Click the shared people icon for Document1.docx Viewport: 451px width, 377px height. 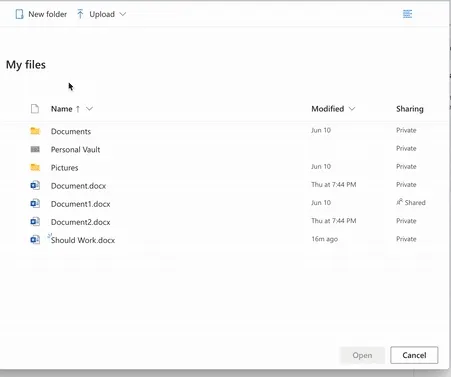coord(400,202)
